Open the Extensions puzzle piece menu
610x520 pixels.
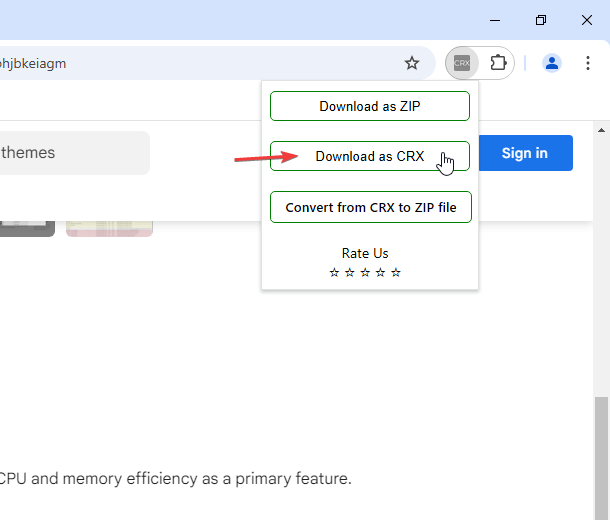[x=497, y=63]
